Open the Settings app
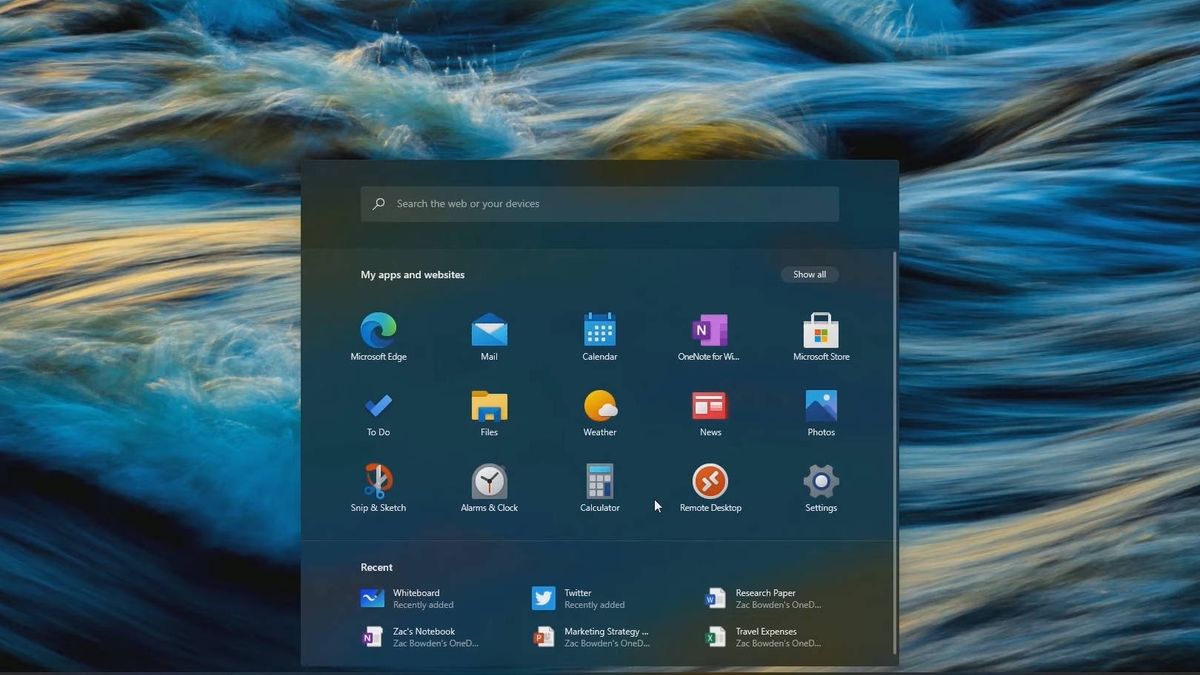The height and width of the screenshot is (675, 1200). pyautogui.click(x=821, y=488)
